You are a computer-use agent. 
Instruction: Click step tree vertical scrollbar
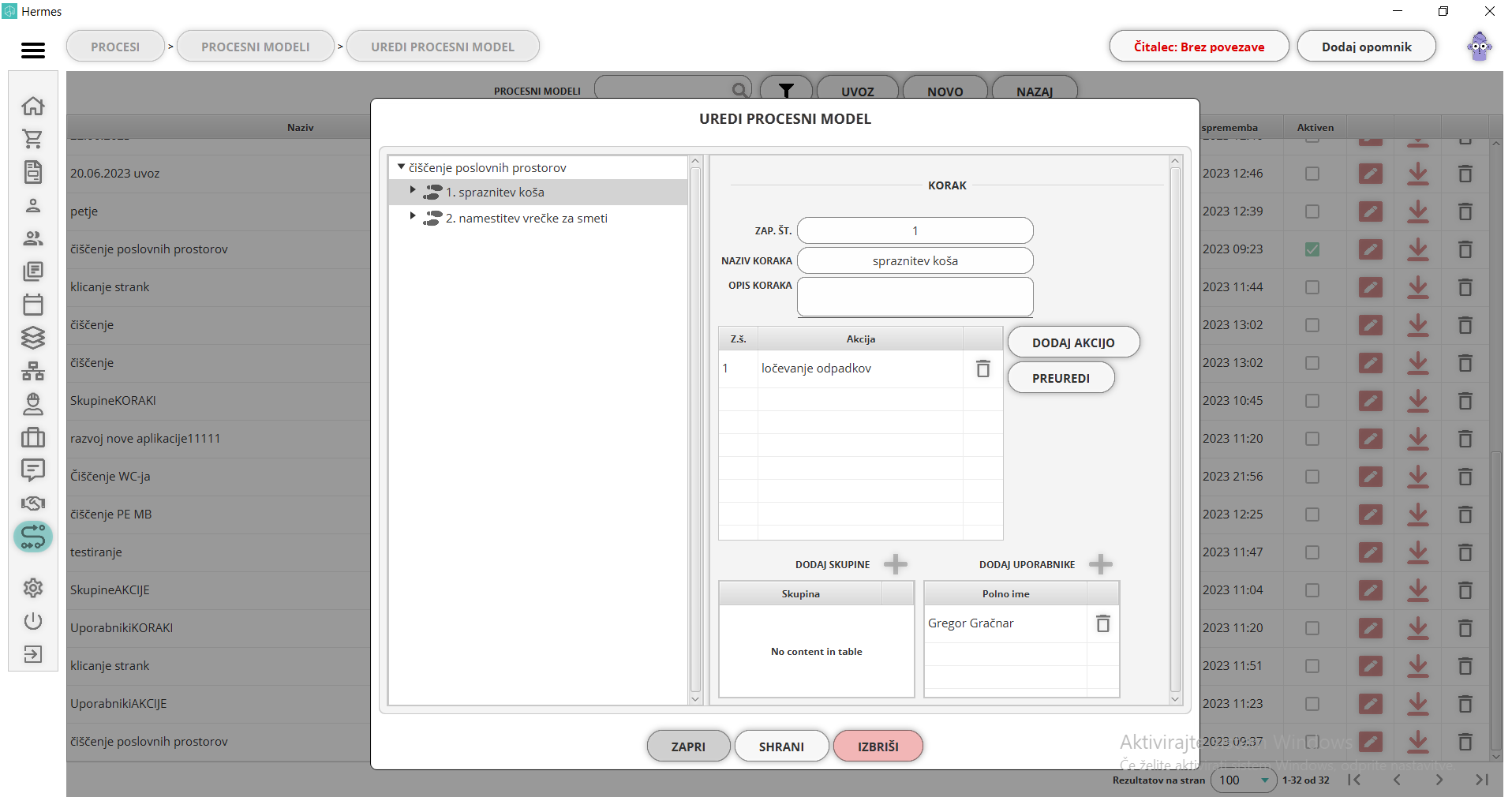[x=695, y=430]
